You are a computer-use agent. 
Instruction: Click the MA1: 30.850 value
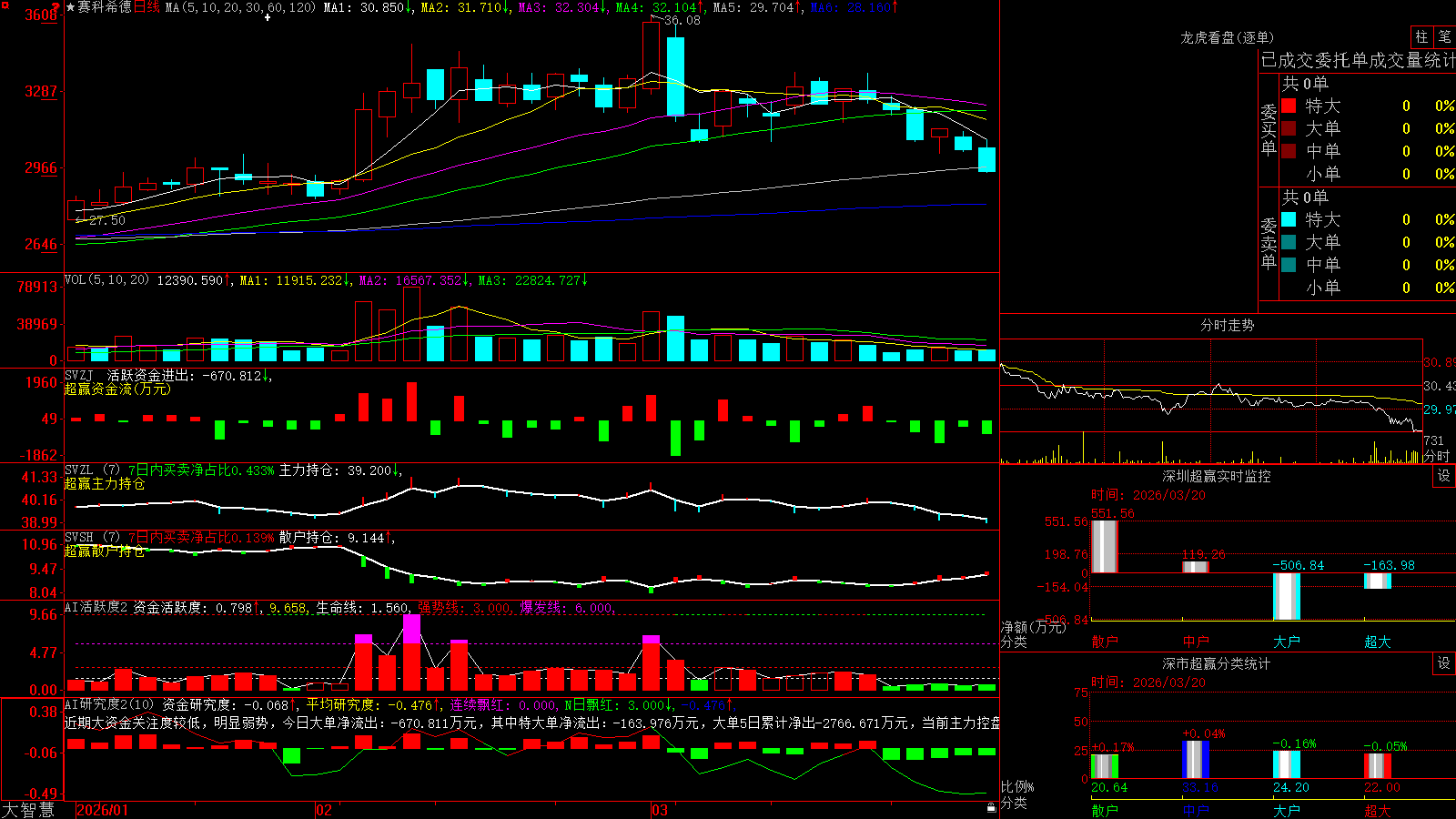tap(368, 7)
